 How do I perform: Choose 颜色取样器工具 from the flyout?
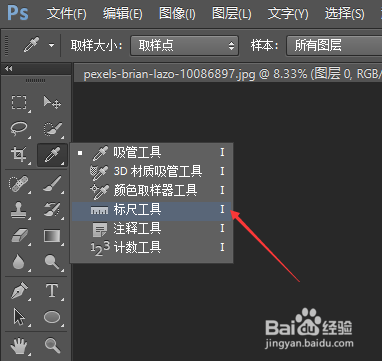click(x=152, y=190)
